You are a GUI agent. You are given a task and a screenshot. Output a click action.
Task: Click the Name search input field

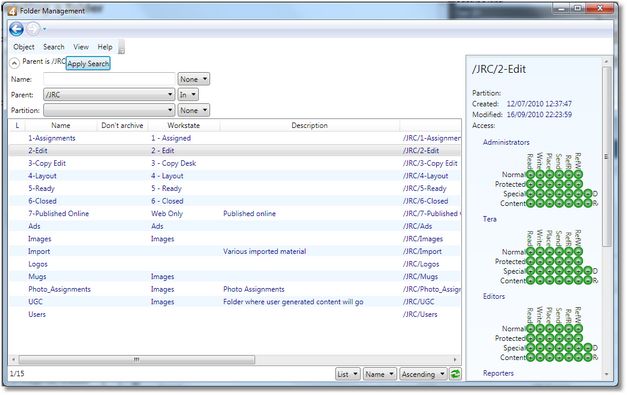tap(109, 79)
